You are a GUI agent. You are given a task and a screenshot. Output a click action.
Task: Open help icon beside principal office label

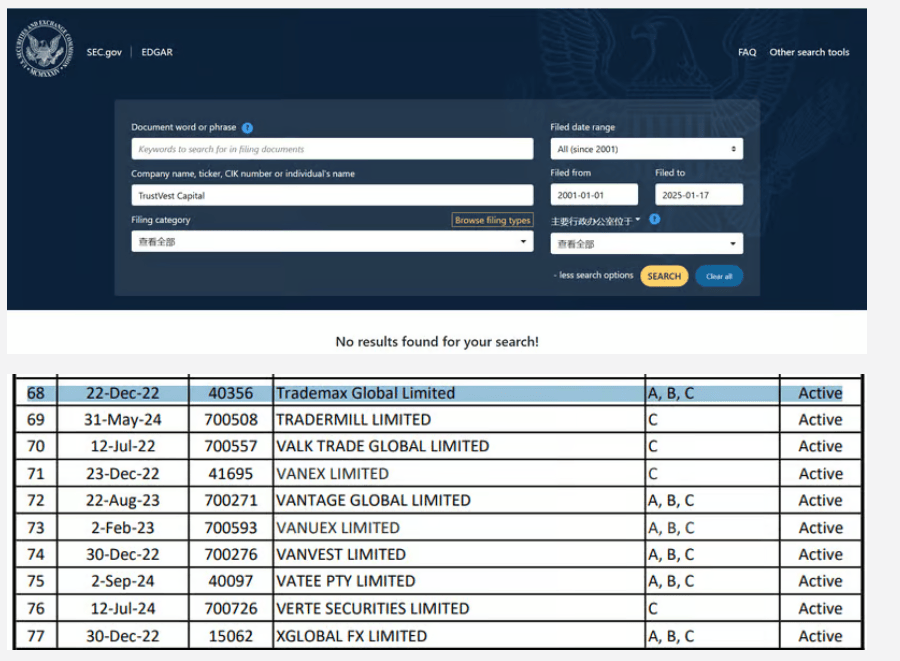tap(654, 219)
